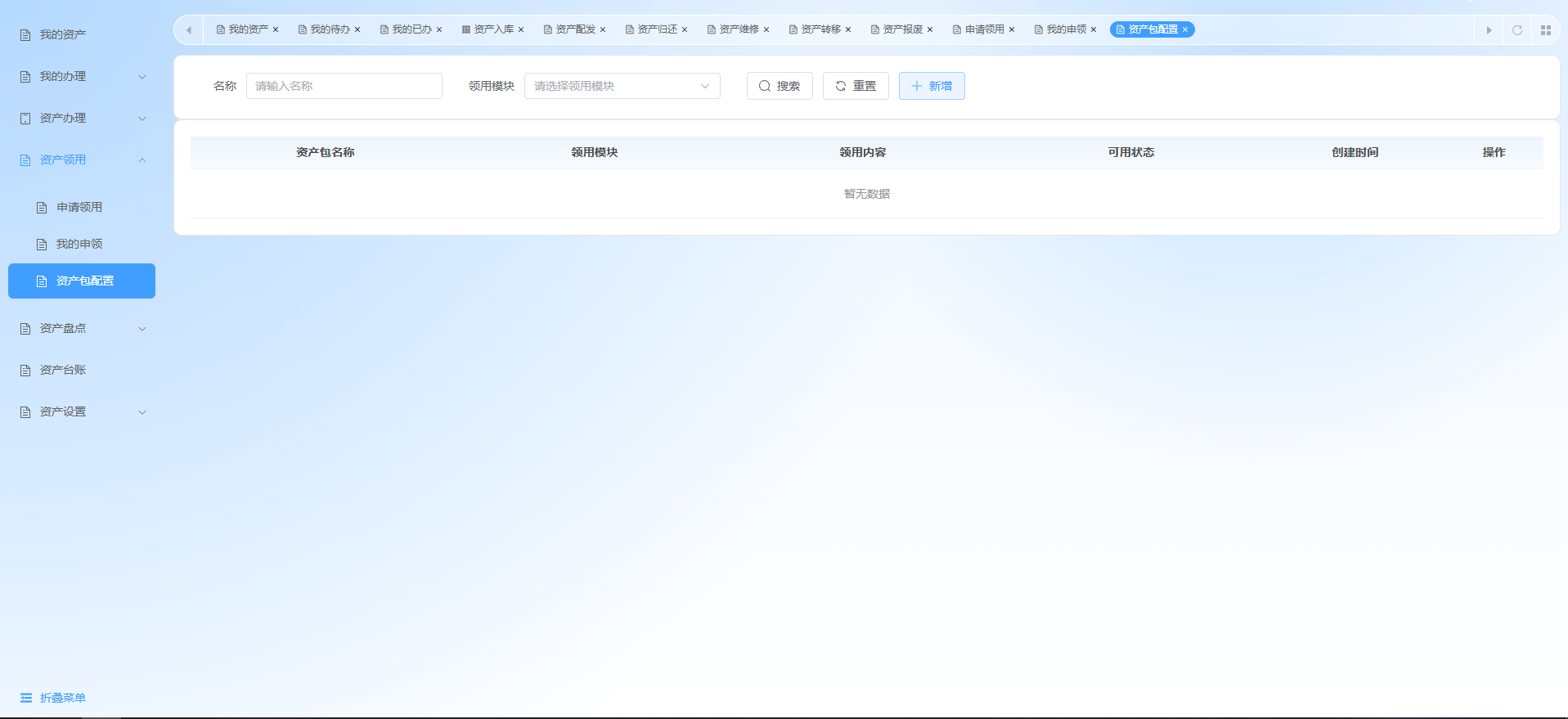Close the 我的资产 tab
1568x719 pixels.
click(276, 30)
